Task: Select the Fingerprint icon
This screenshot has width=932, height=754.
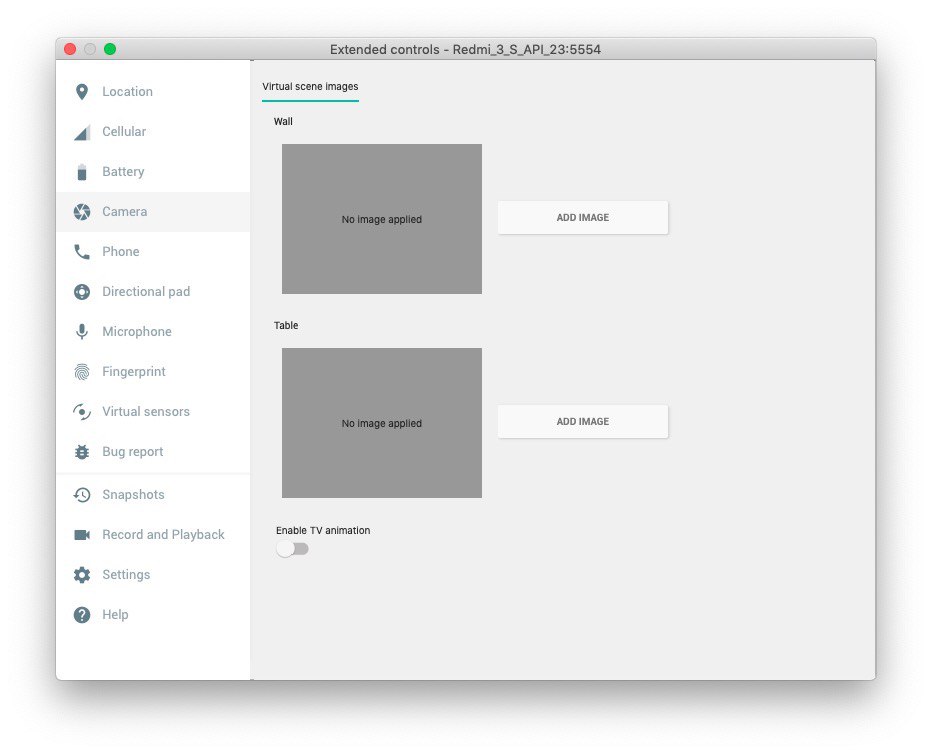Action: point(82,372)
